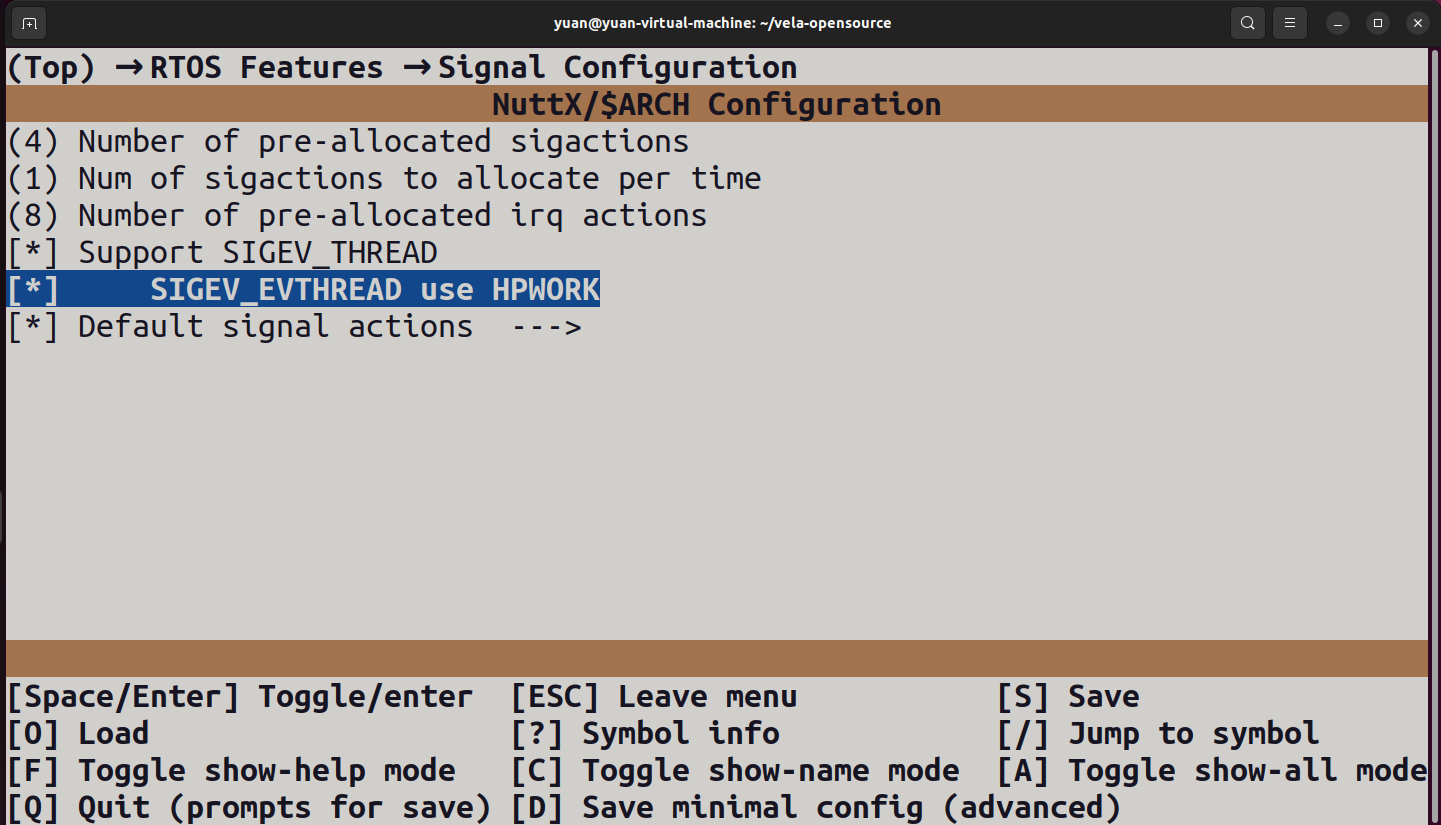Click the (1) allocate per time value
The height and width of the screenshot is (825, 1441).
click(33, 178)
